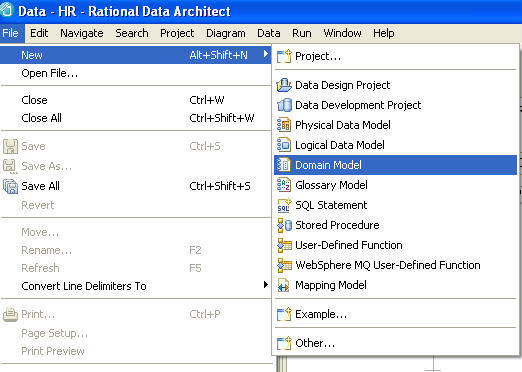Open the Help menu
Screen dimensions: 522x372
[x=384, y=33]
